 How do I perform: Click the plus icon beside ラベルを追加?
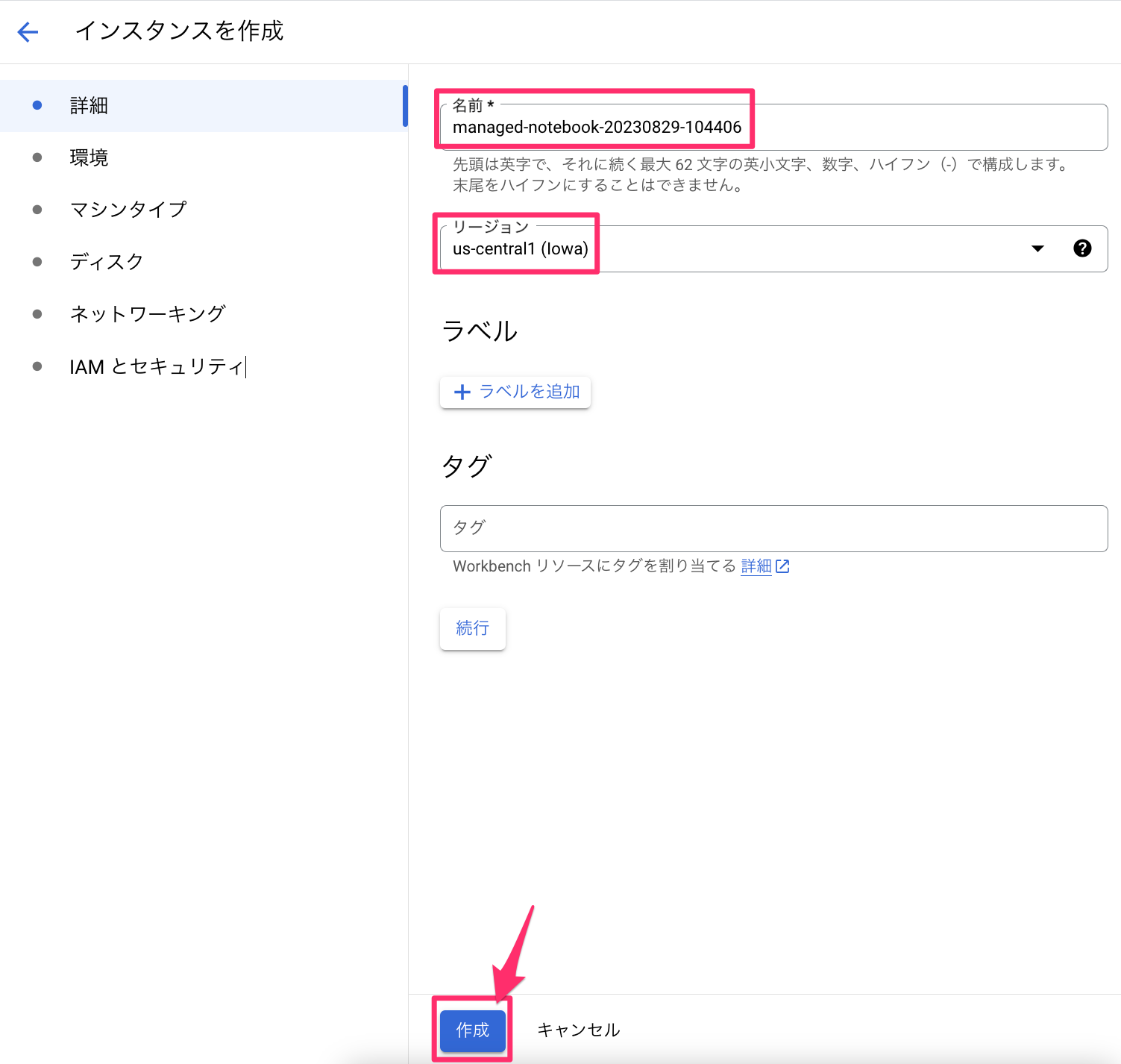tap(462, 392)
